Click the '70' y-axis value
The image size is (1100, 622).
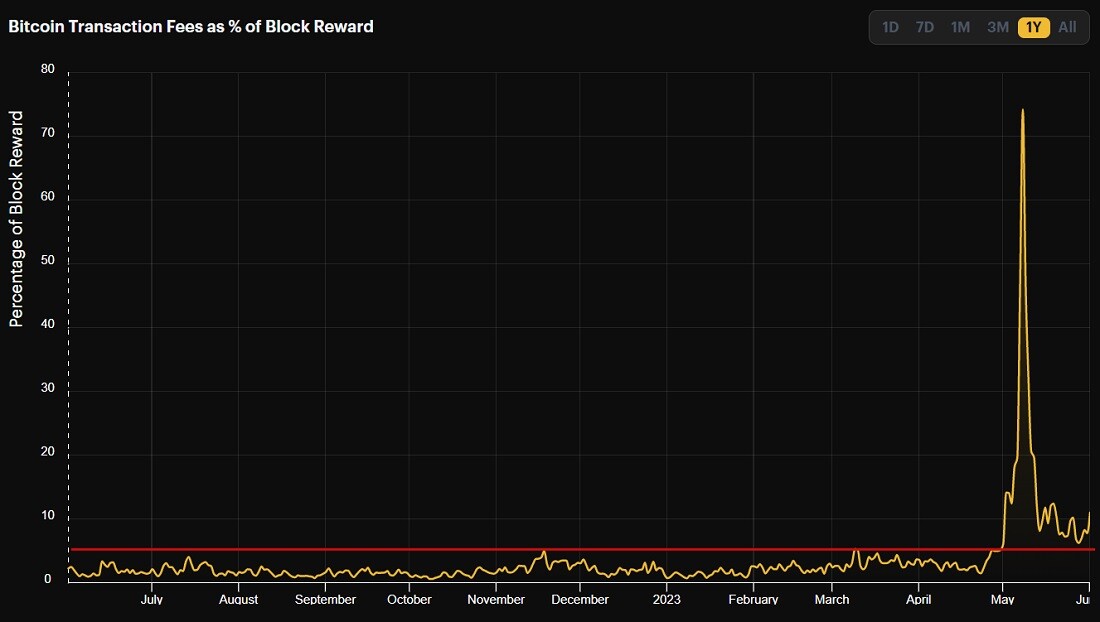48,133
